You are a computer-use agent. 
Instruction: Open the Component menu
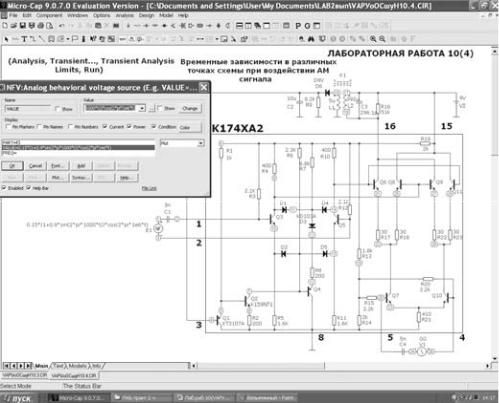[49, 15]
